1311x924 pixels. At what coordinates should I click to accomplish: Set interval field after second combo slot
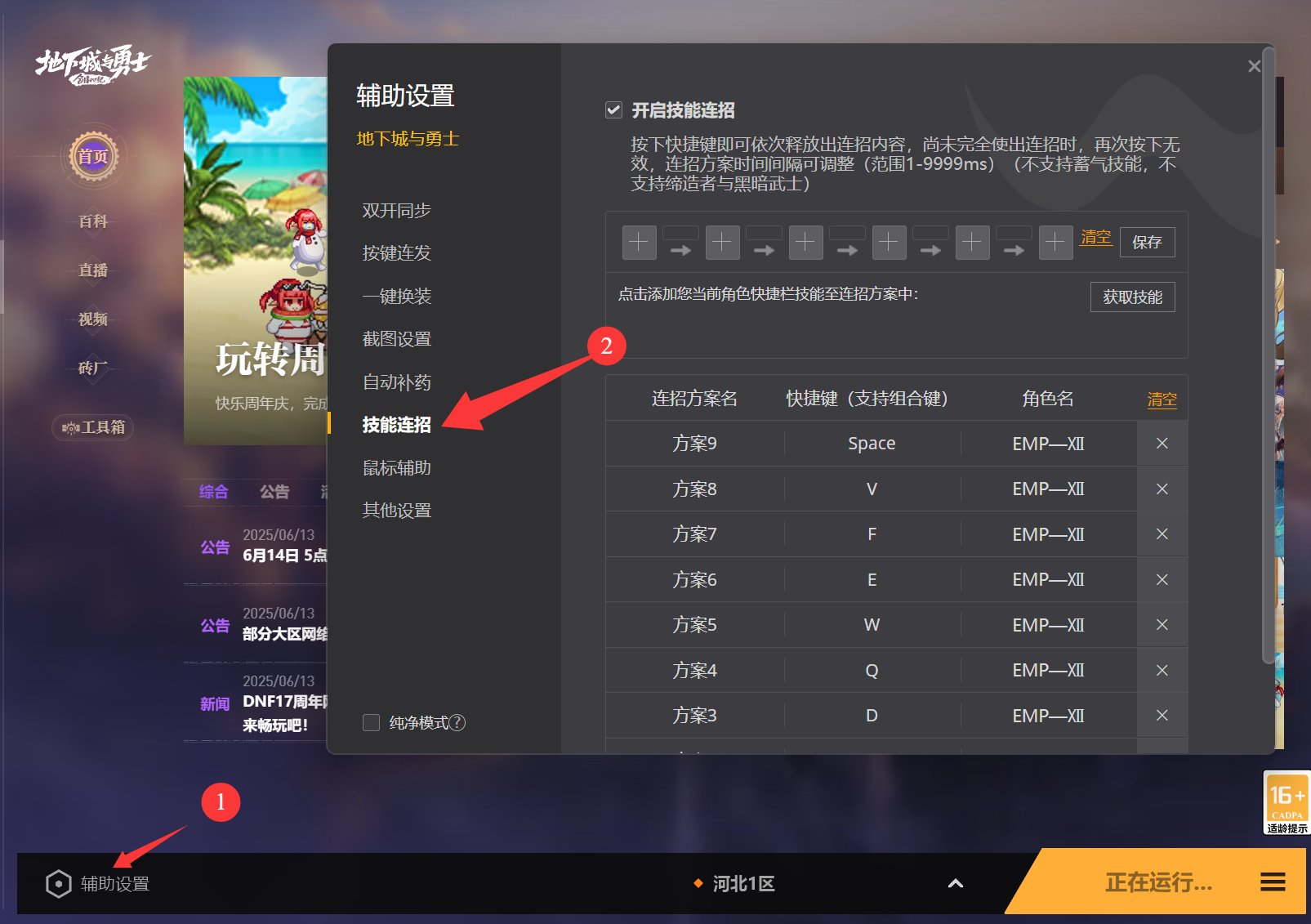coord(764,233)
